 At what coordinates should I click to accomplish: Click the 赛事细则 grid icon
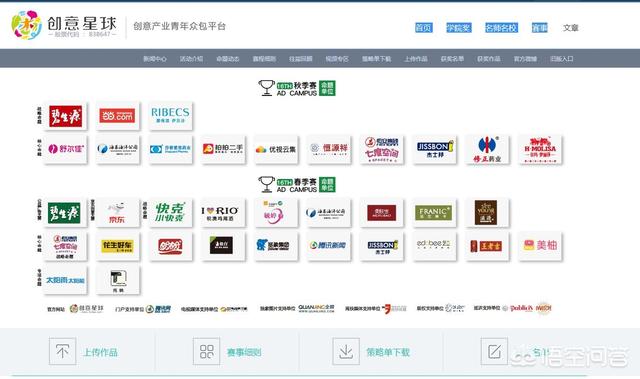click(207, 351)
